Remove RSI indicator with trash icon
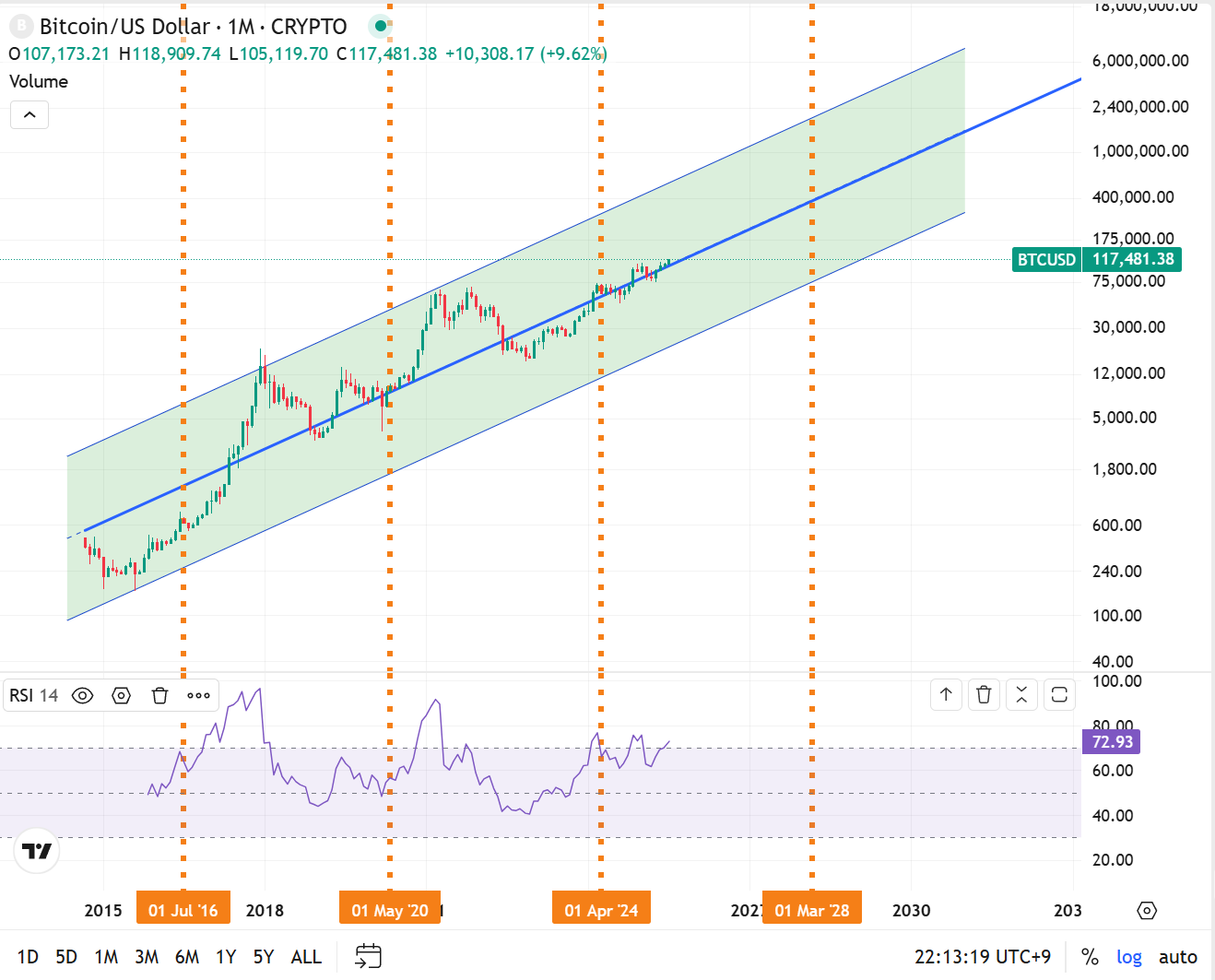The image size is (1215, 980). (159, 695)
